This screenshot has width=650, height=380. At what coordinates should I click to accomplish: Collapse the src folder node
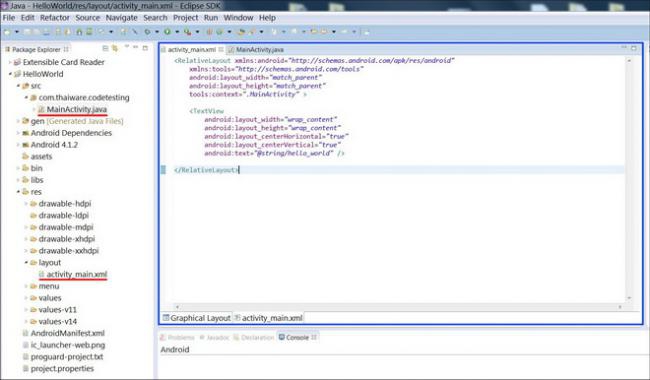(x=18, y=86)
